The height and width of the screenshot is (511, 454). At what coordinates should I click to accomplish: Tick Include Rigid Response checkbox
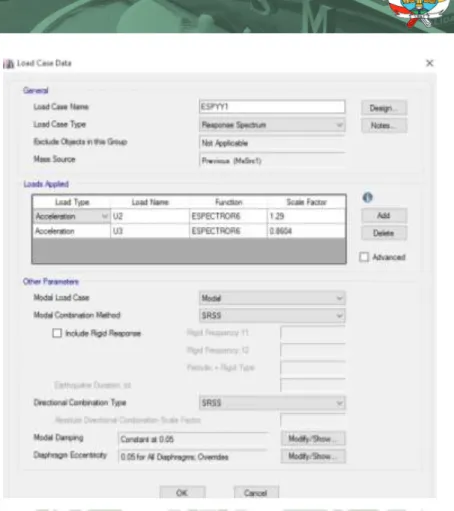(57, 333)
